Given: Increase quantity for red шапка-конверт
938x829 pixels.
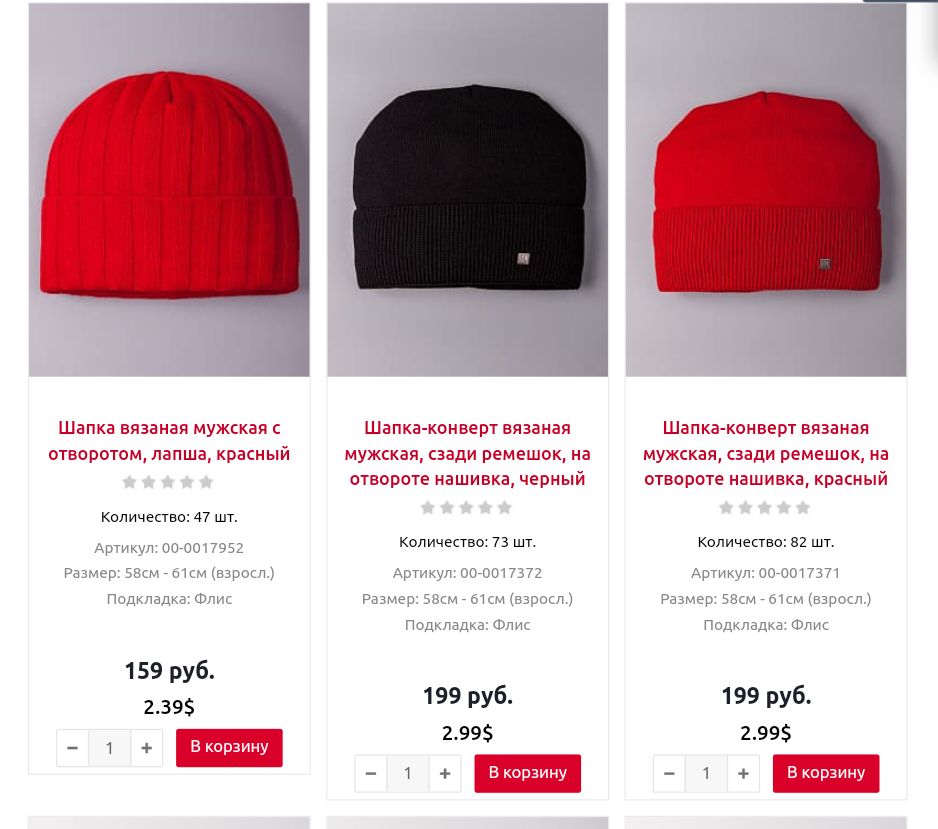Looking at the screenshot, I should click(744, 773).
